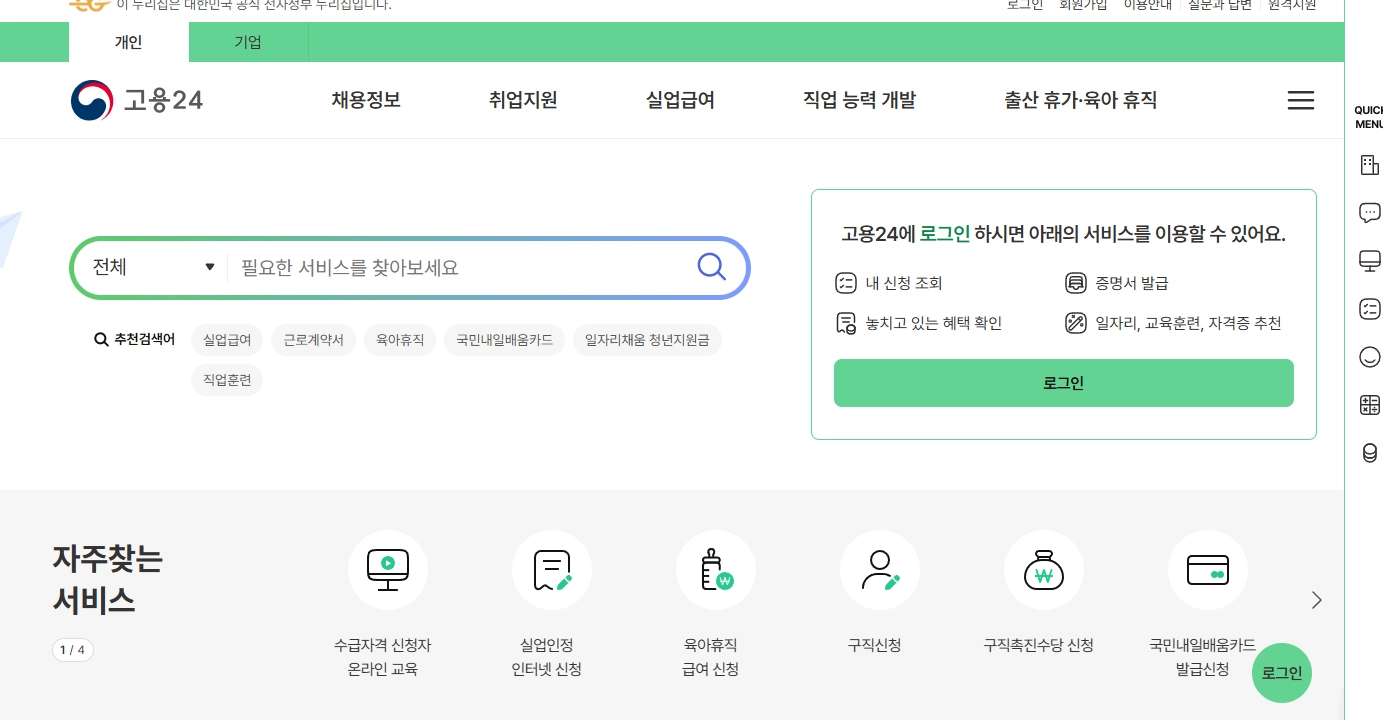The width and height of the screenshot is (1383, 720).
Task: Open the hamburger full menu
Action: [1300, 100]
